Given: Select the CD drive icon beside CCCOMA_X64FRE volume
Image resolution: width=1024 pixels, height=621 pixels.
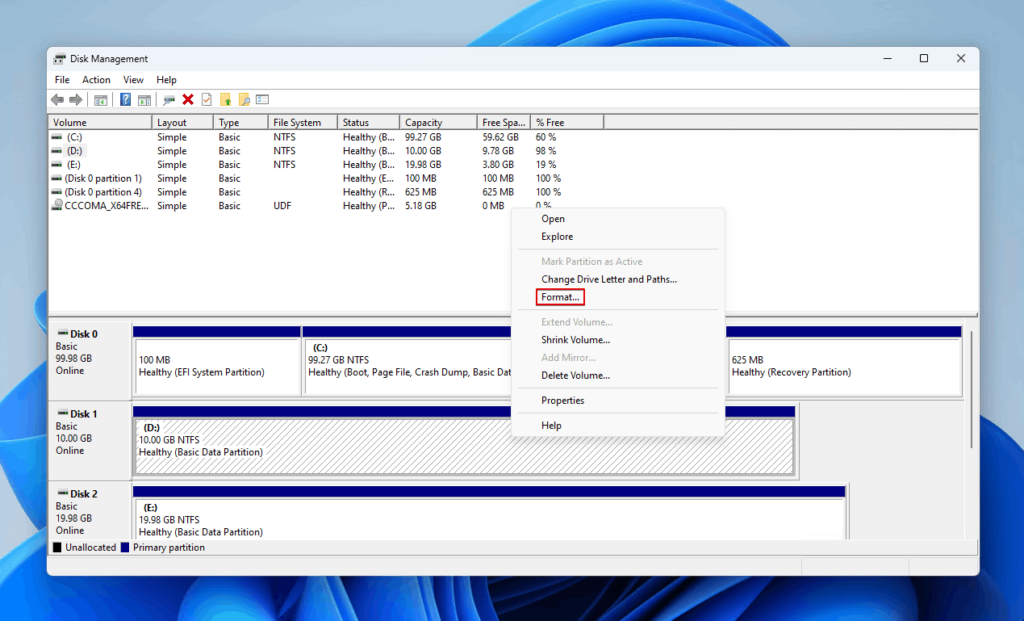Looking at the screenshot, I should pyautogui.click(x=56, y=205).
